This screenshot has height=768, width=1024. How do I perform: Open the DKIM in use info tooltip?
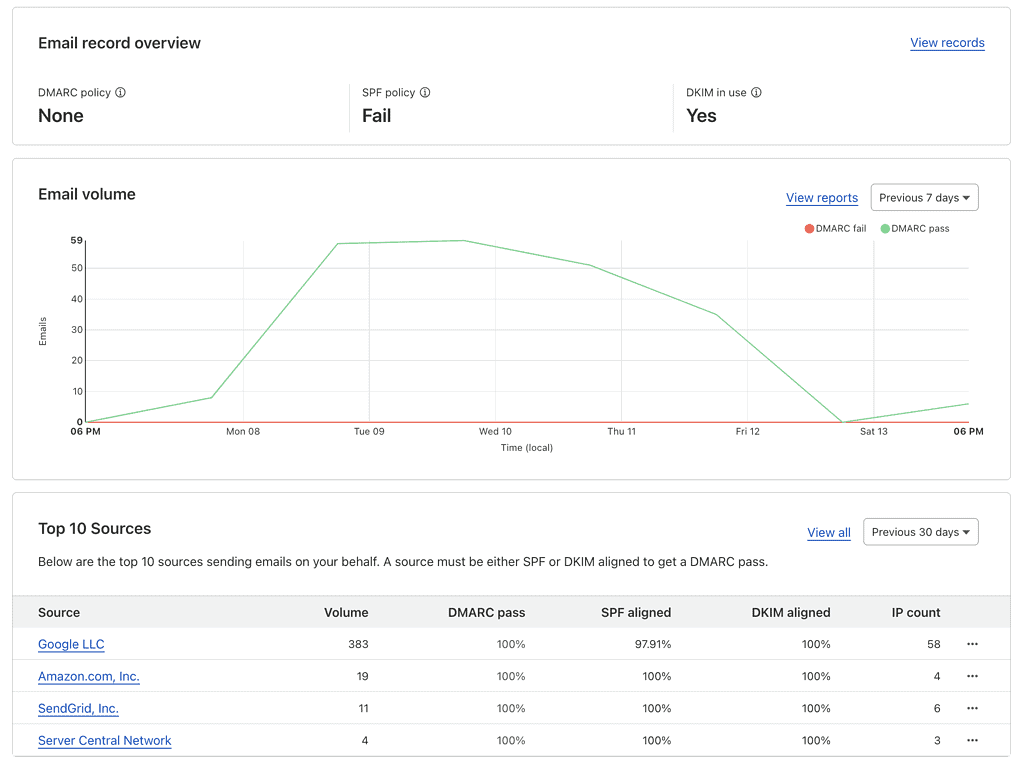(x=755, y=92)
